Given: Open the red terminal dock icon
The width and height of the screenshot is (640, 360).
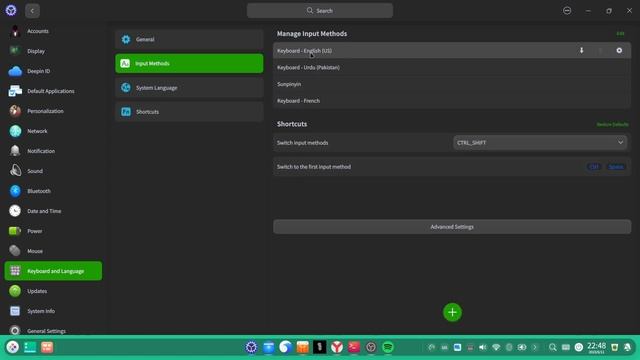Looking at the screenshot, I should coord(354,347).
